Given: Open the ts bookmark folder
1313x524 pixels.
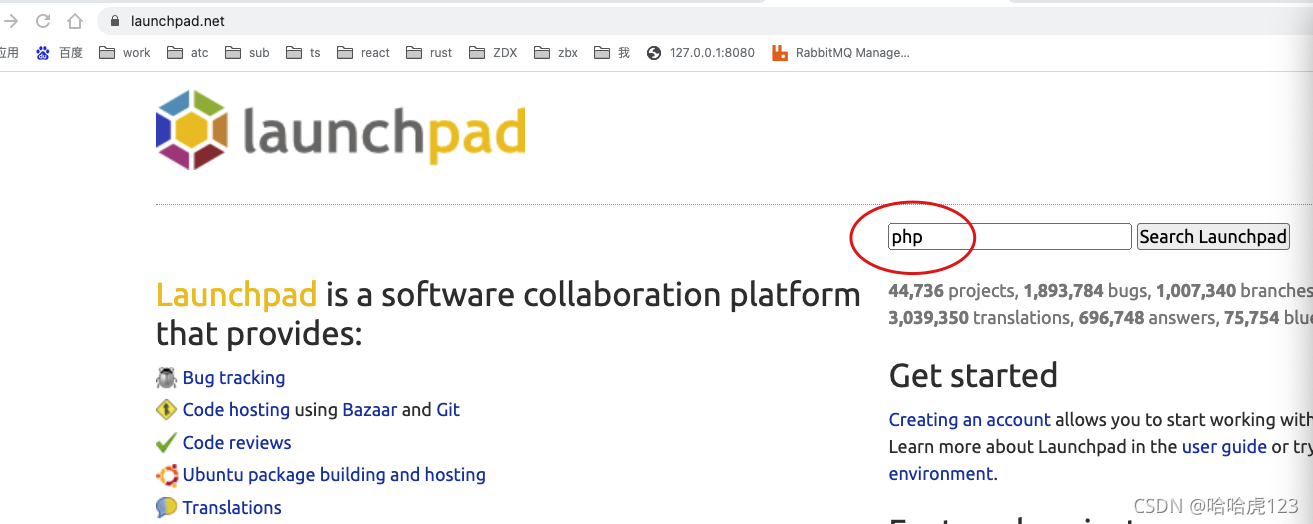Looking at the screenshot, I should (303, 53).
